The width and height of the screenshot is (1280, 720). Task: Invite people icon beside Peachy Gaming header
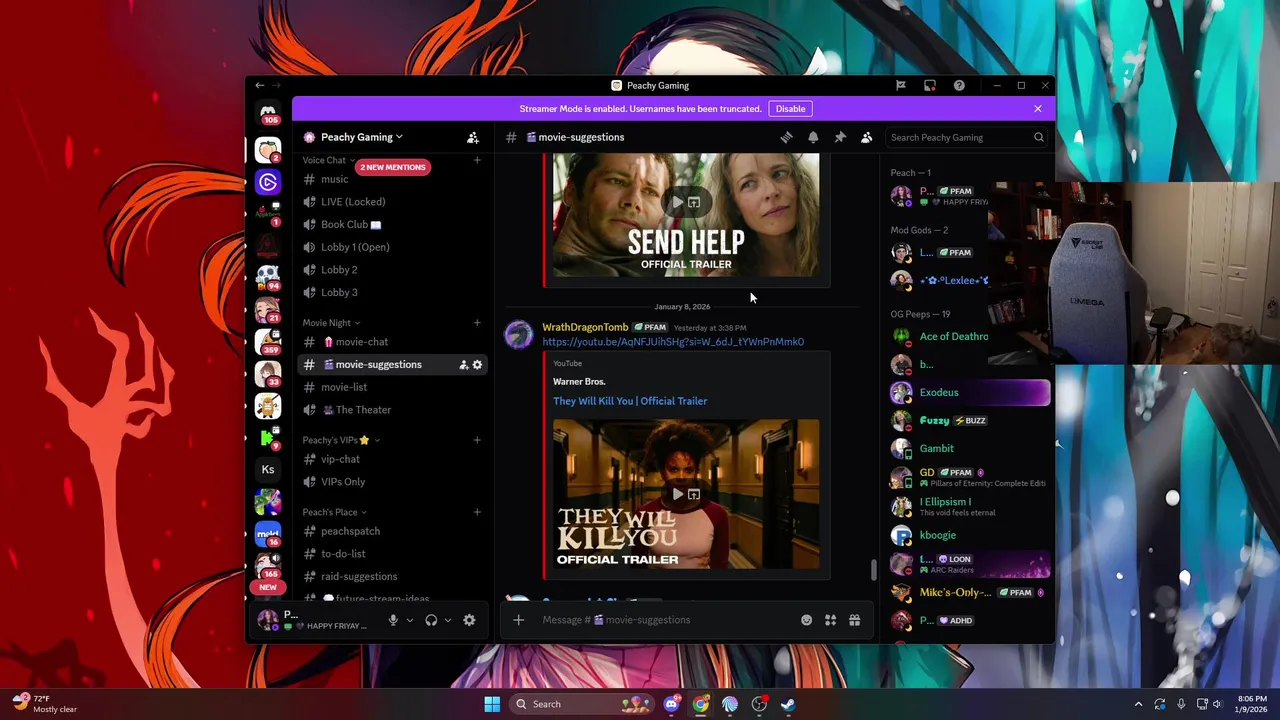(473, 137)
